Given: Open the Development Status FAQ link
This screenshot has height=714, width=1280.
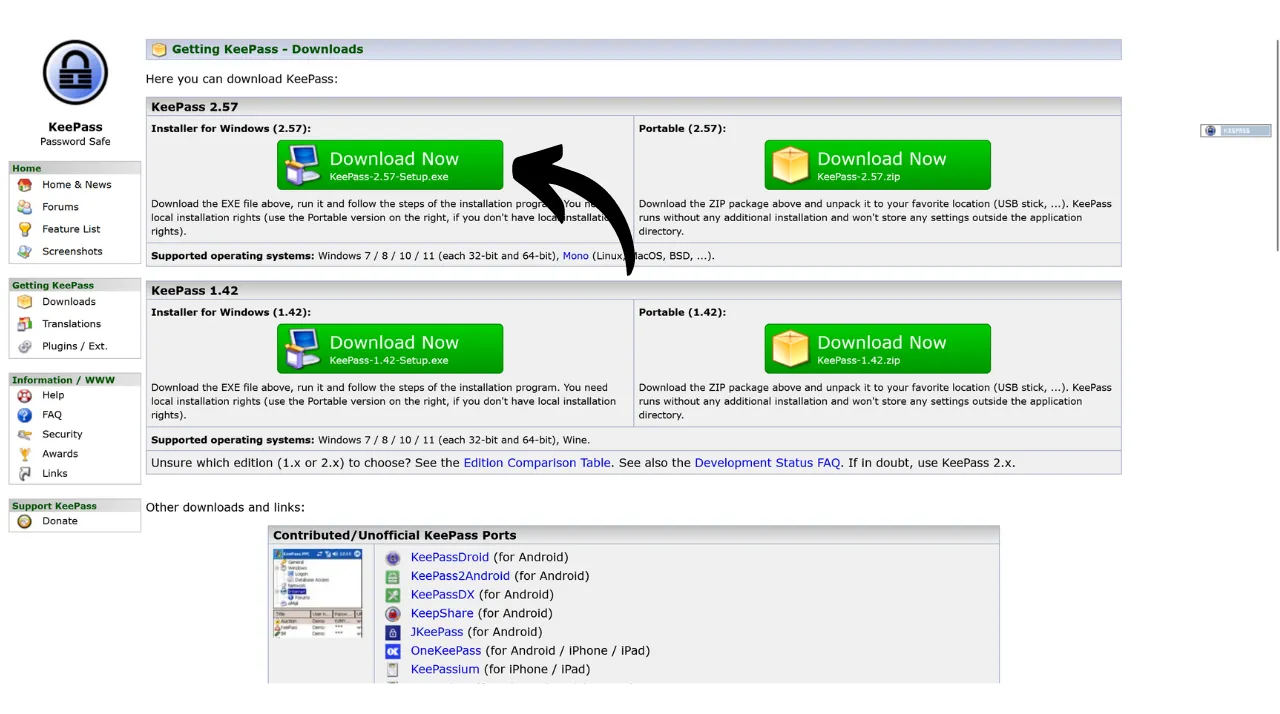Looking at the screenshot, I should [767, 463].
